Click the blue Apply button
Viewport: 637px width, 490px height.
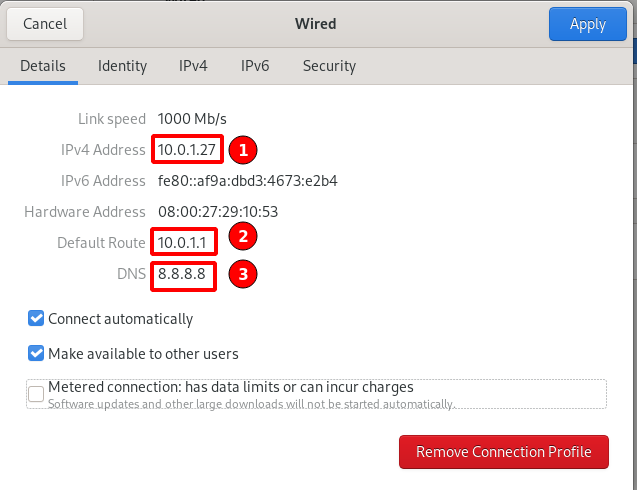click(587, 24)
